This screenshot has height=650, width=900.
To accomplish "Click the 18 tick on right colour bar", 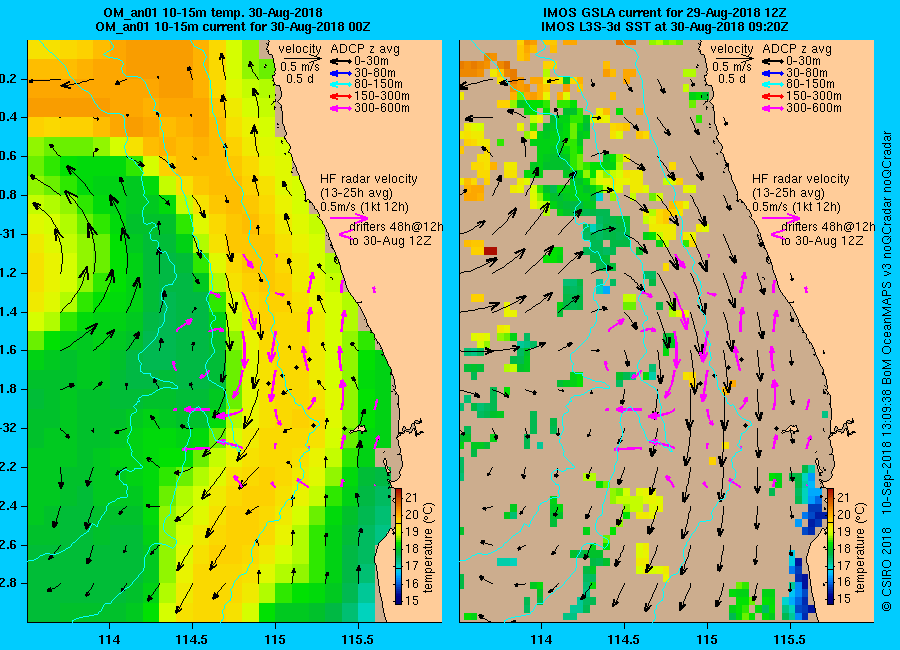I will pyautogui.click(x=844, y=549).
